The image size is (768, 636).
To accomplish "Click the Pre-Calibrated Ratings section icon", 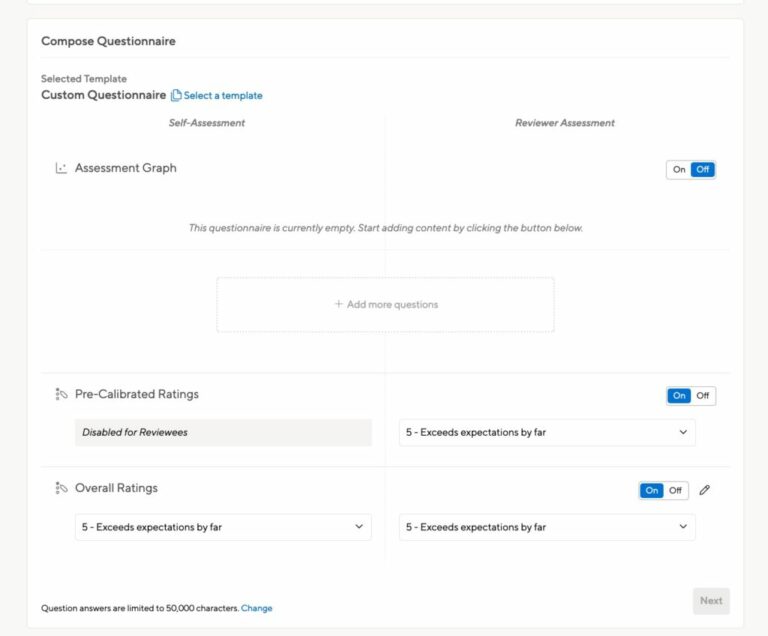I will pyautogui.click(x=61, y=394).
